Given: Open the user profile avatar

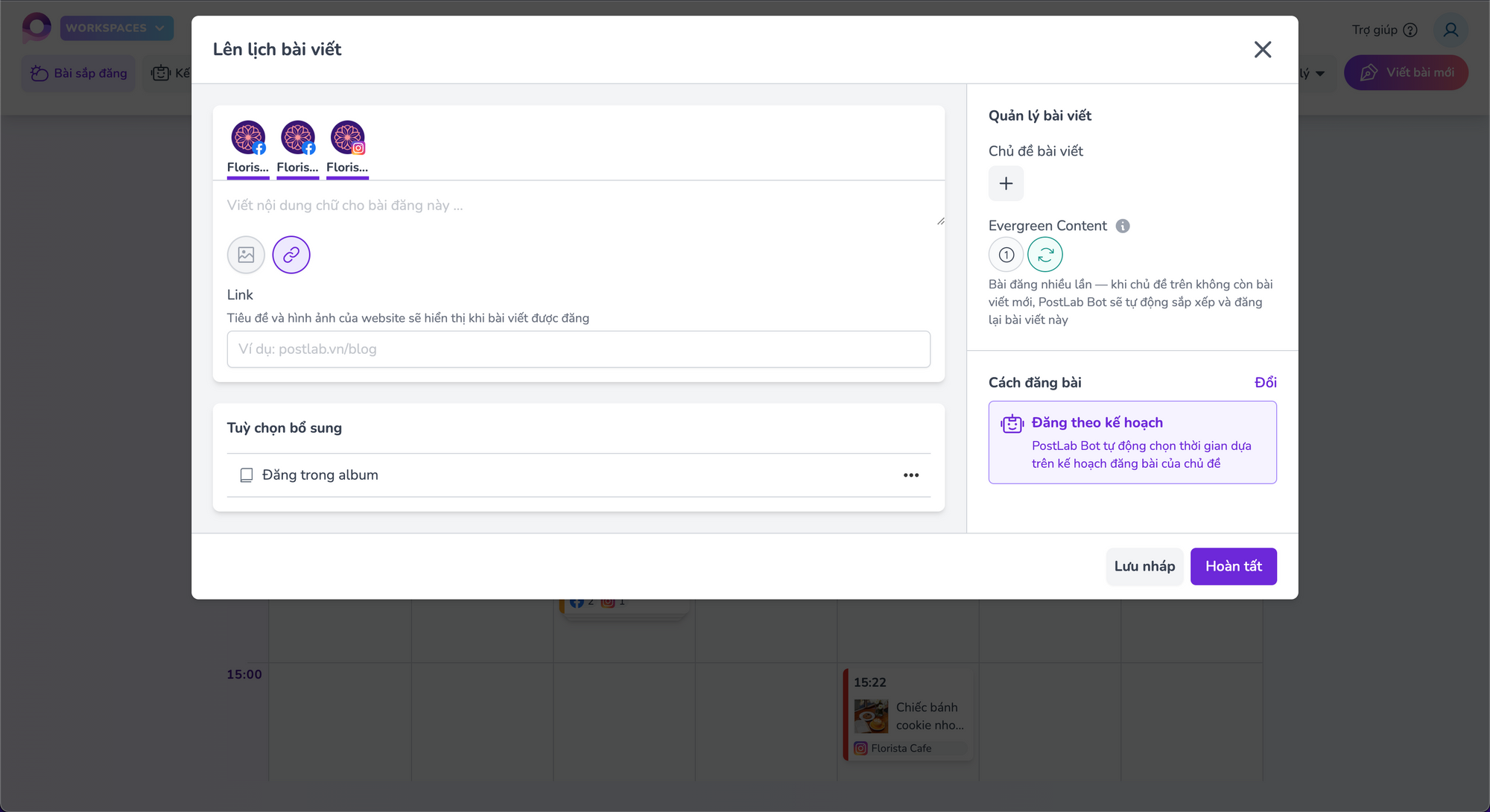Looking at the screenshot, I should click(1450, 30).
